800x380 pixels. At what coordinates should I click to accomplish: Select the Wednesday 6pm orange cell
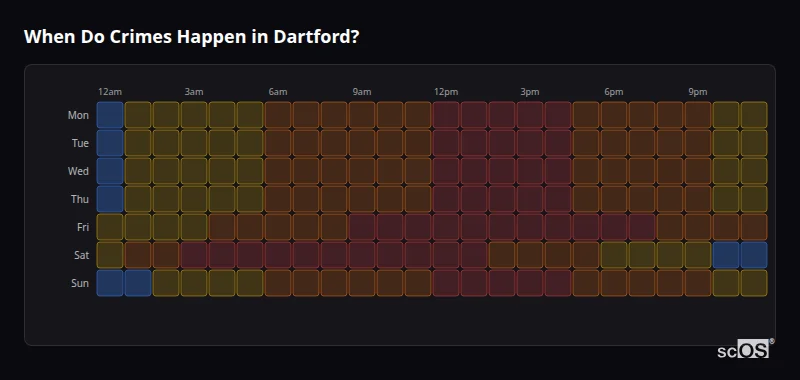coord(614,171)
